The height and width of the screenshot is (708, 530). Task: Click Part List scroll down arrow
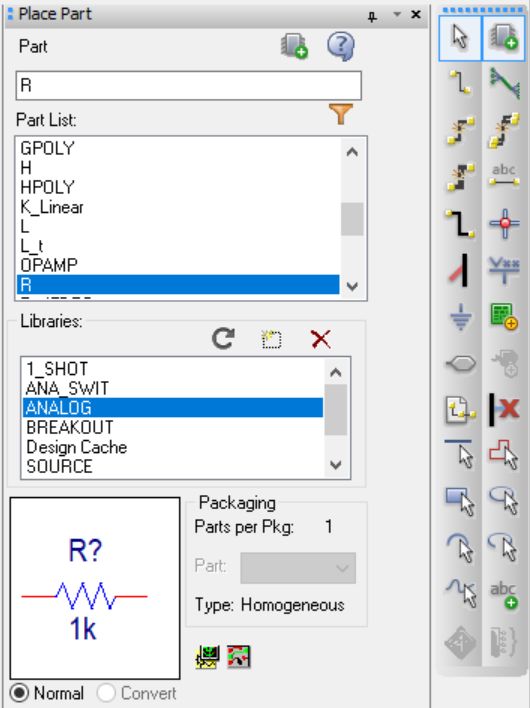coord(352,286)
